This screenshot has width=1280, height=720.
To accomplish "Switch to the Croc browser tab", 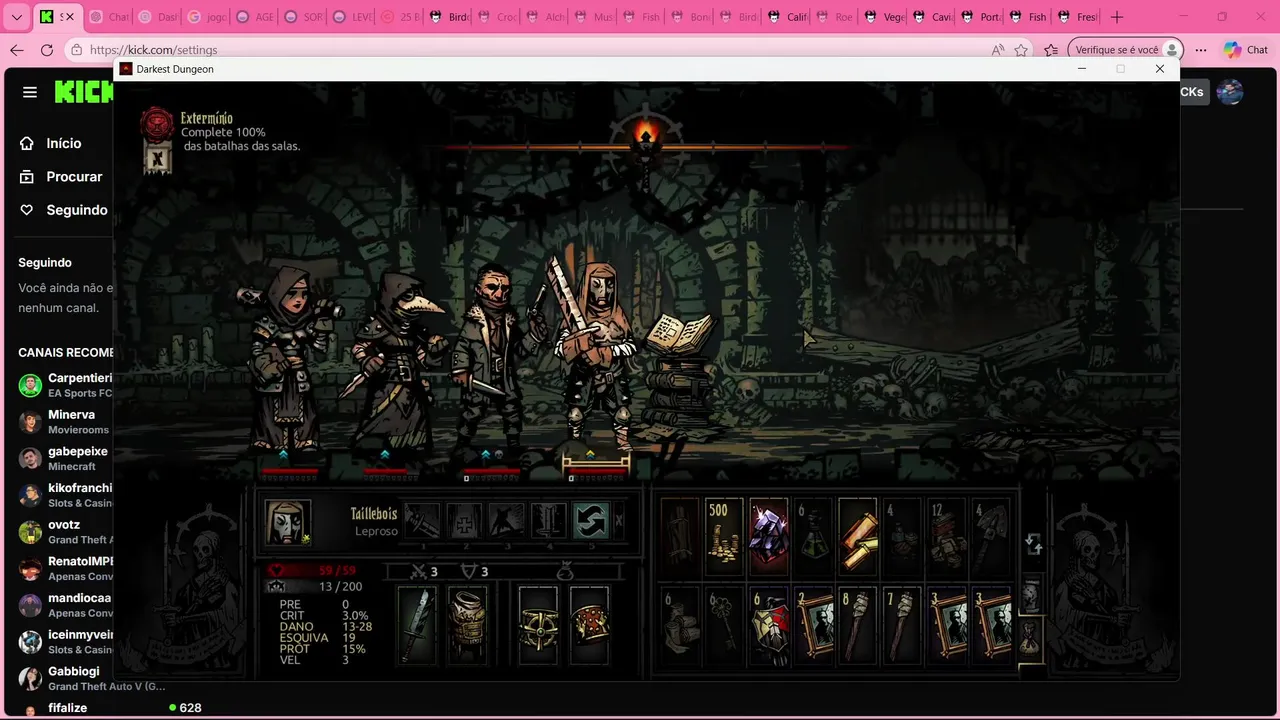I will [x=496, y=17].
